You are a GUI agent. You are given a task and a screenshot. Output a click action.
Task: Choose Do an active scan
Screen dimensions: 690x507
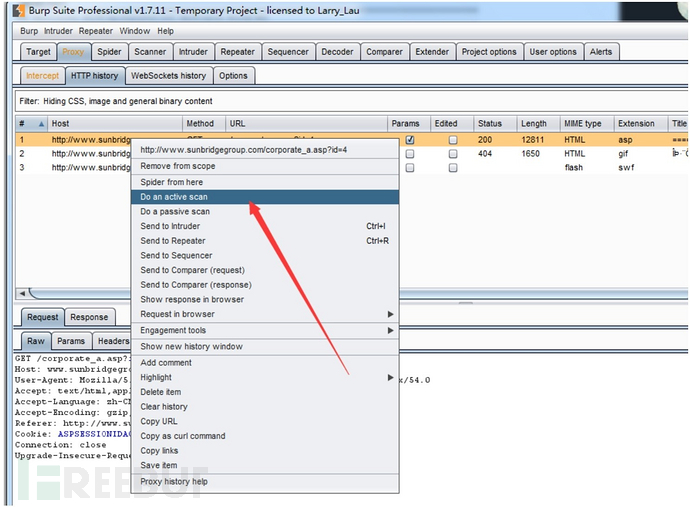pyautogui.click(x=265, y=197)
